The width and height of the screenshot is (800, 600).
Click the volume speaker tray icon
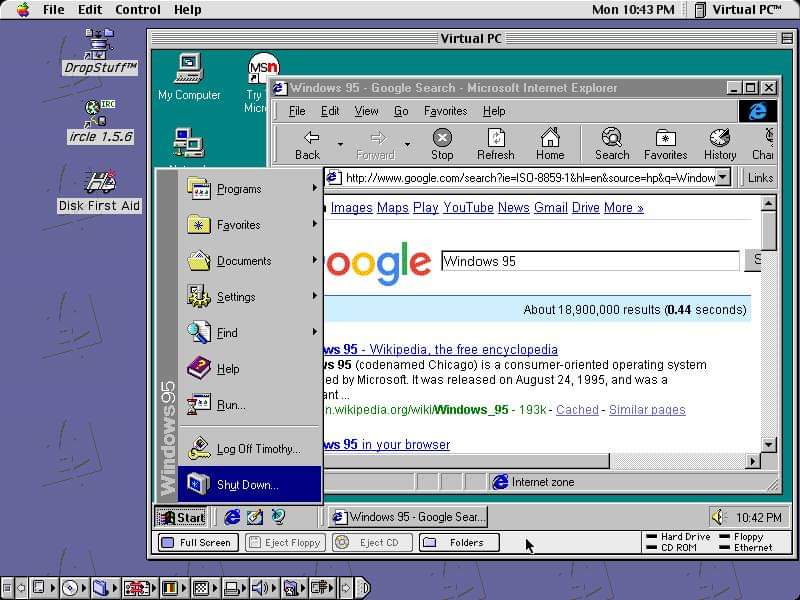(x=718, y=517)
